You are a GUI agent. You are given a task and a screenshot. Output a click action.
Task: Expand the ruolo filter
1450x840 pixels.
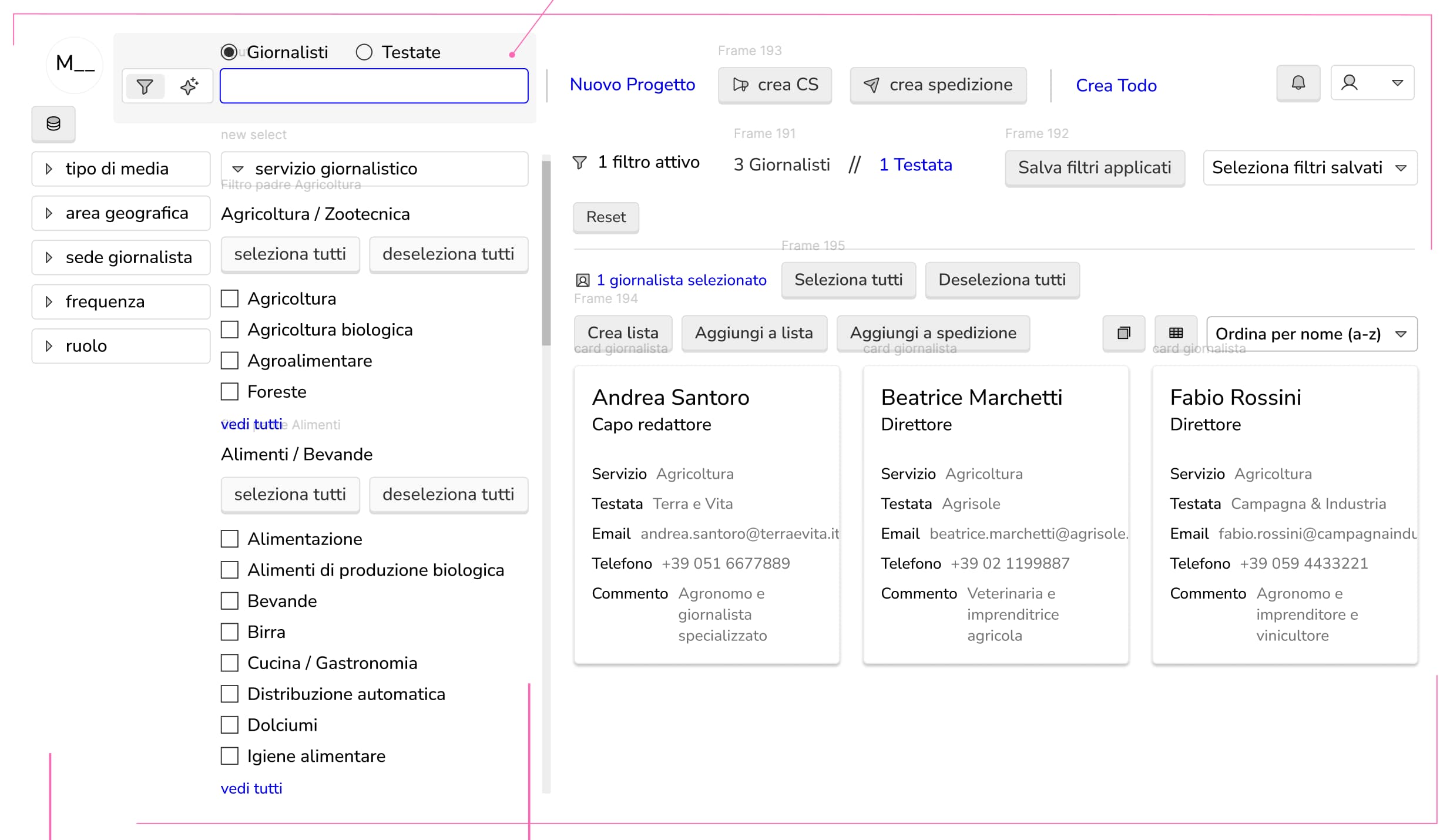tap(121, 346)
